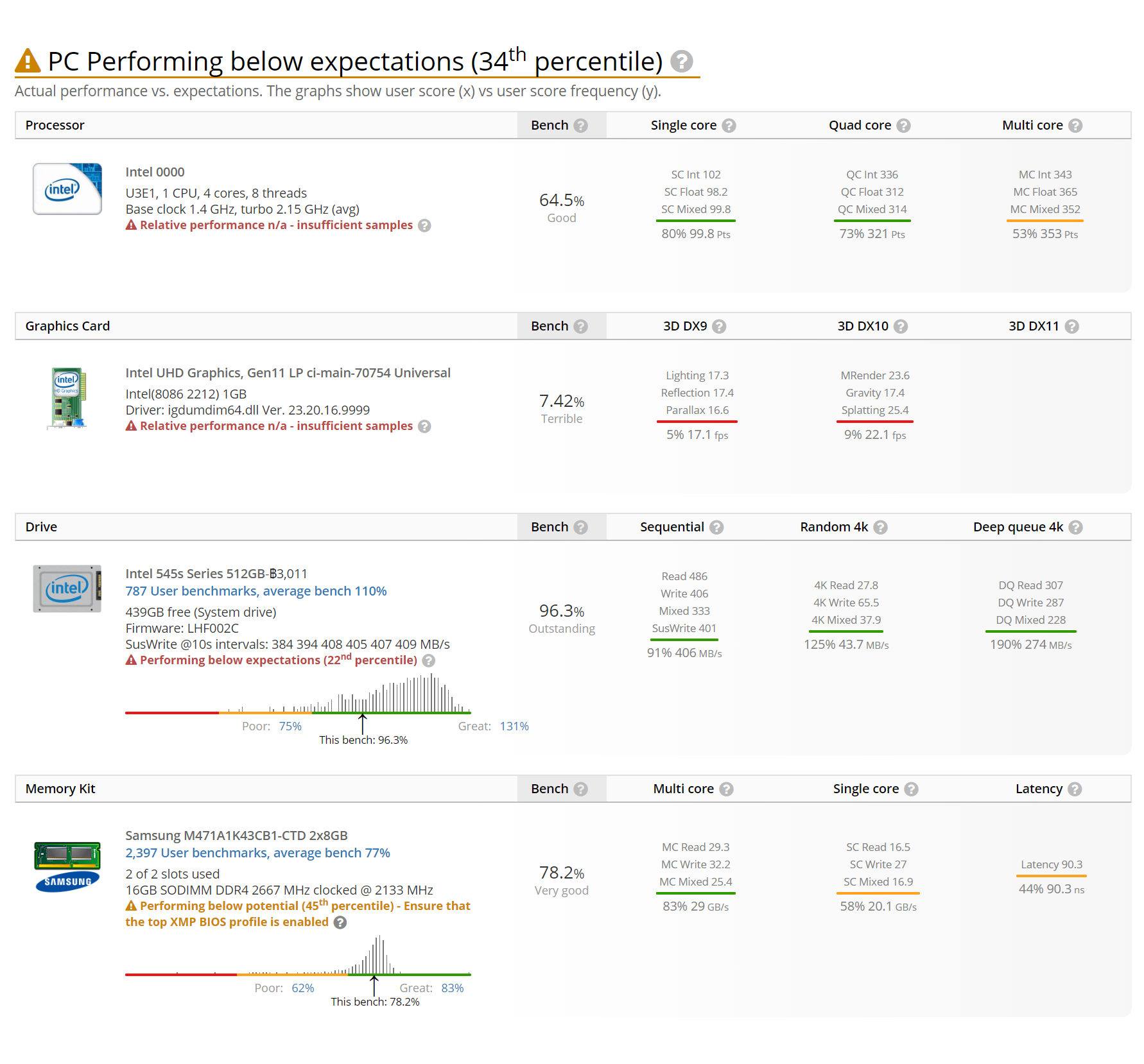Open 787 User benchmarks link
The image size is (1144, 1064).
tap(256, 591)
